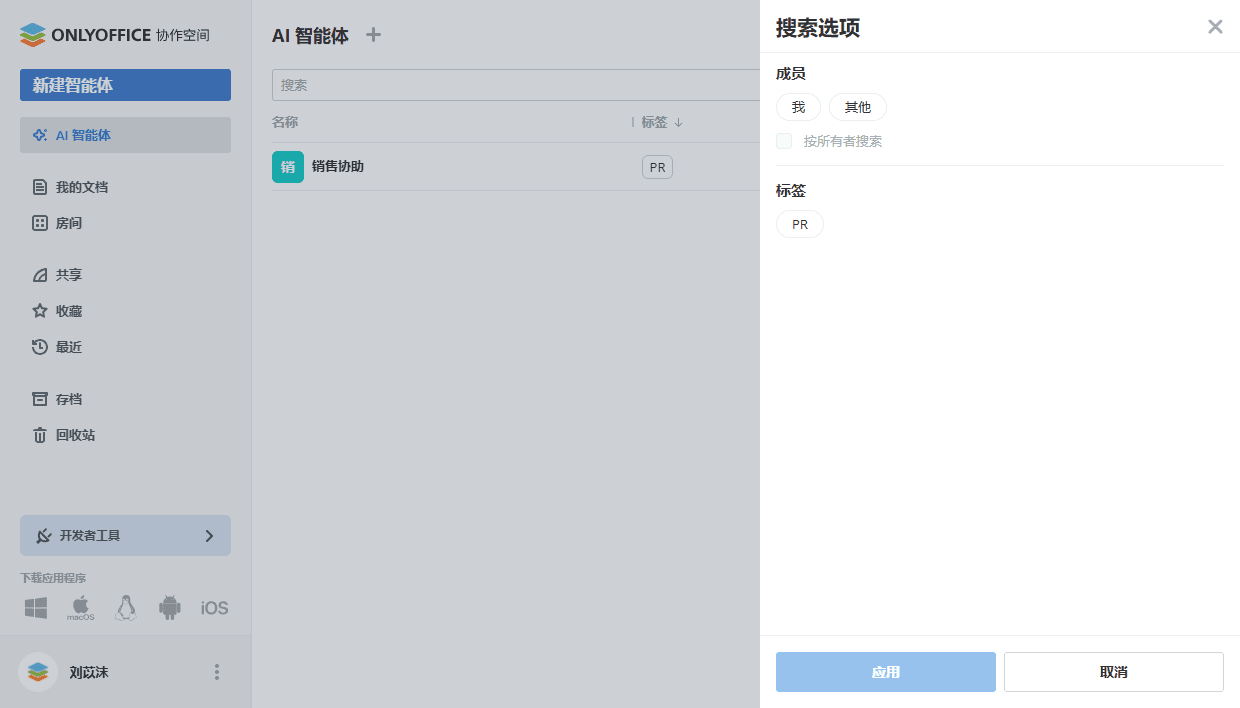This screenshot has height=708, width=1240.
Task: Click the Windows app download icon
Action: 36,607
